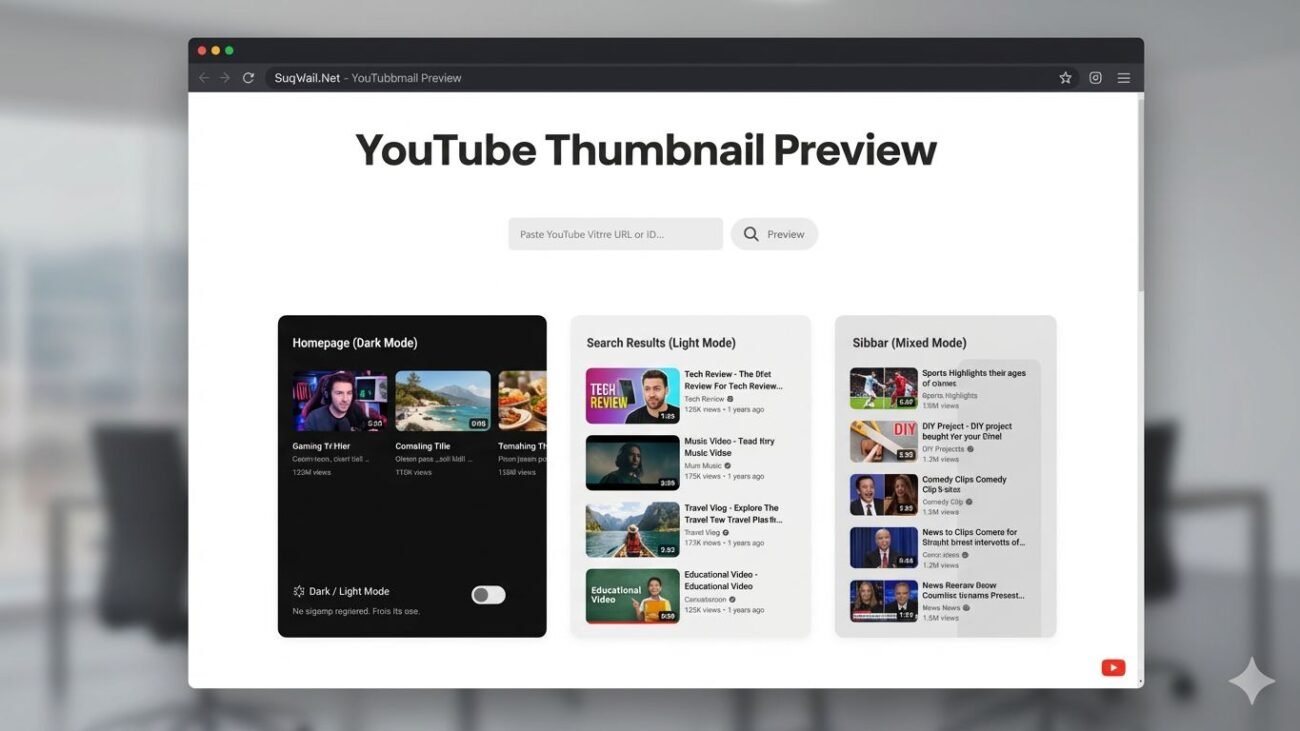Open the 'News to Clips' anchor thumbnail
This screenshot has width=1300, height=731.
[883, 548]
